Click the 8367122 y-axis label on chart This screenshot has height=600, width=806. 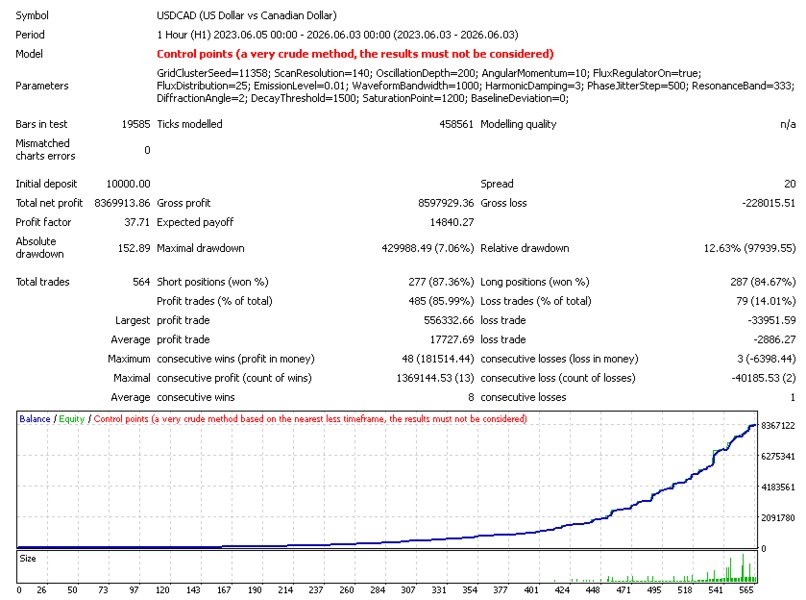(778, 426)
